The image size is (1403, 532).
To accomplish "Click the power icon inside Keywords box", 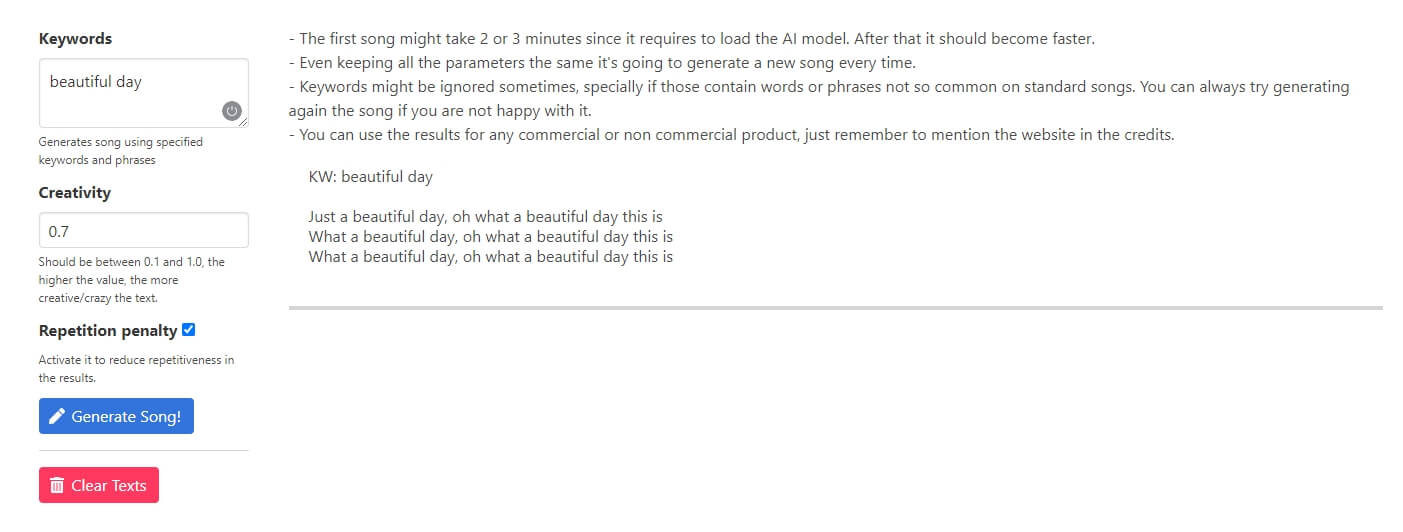I will pyautogui.click(x=232, y=111).
